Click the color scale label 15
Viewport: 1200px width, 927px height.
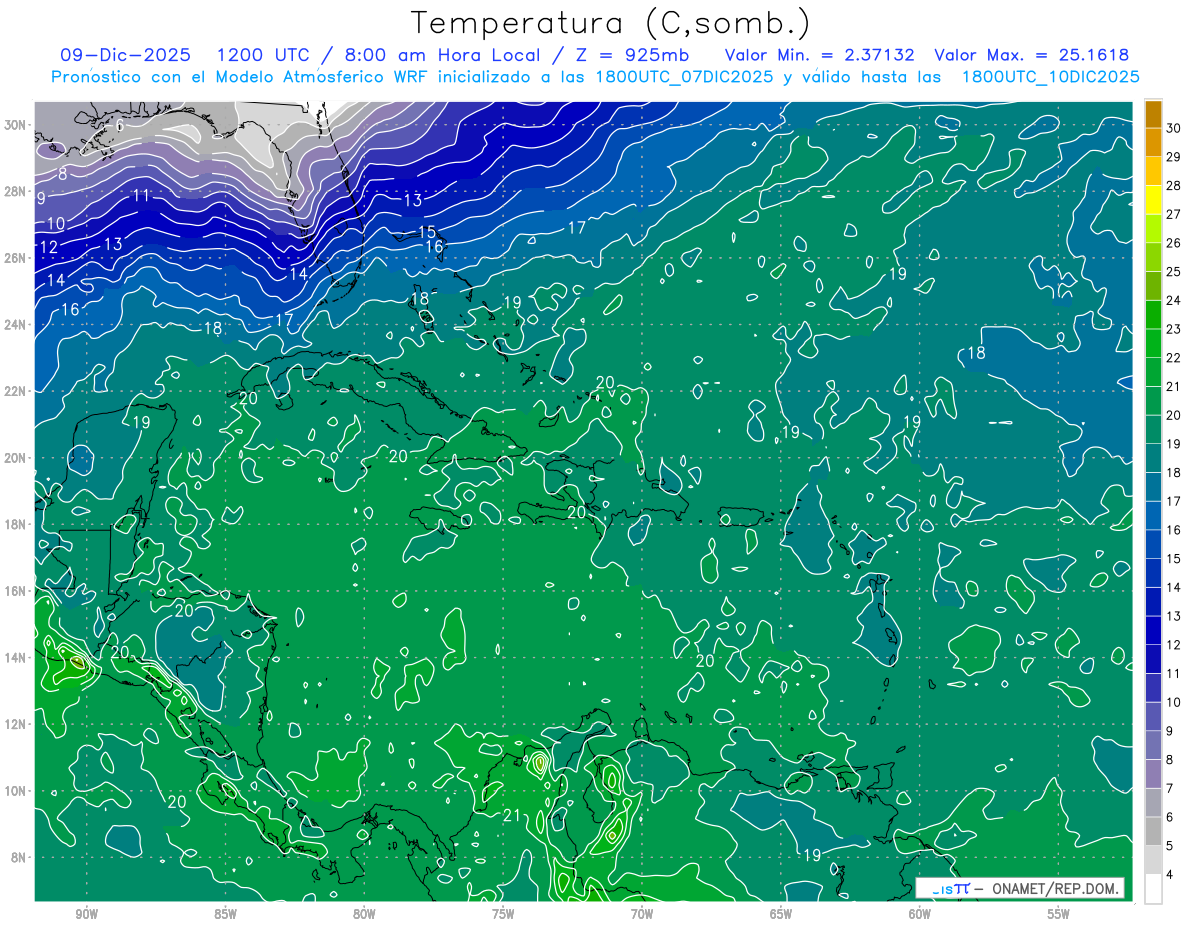(x=1174, y=559)
